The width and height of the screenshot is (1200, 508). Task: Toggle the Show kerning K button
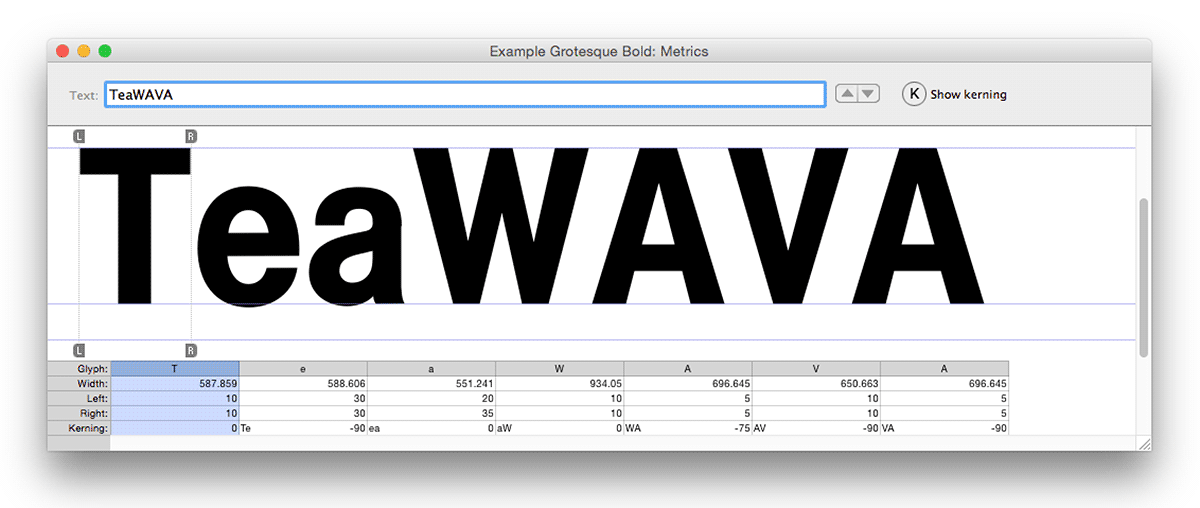click(x=914, y=94)
